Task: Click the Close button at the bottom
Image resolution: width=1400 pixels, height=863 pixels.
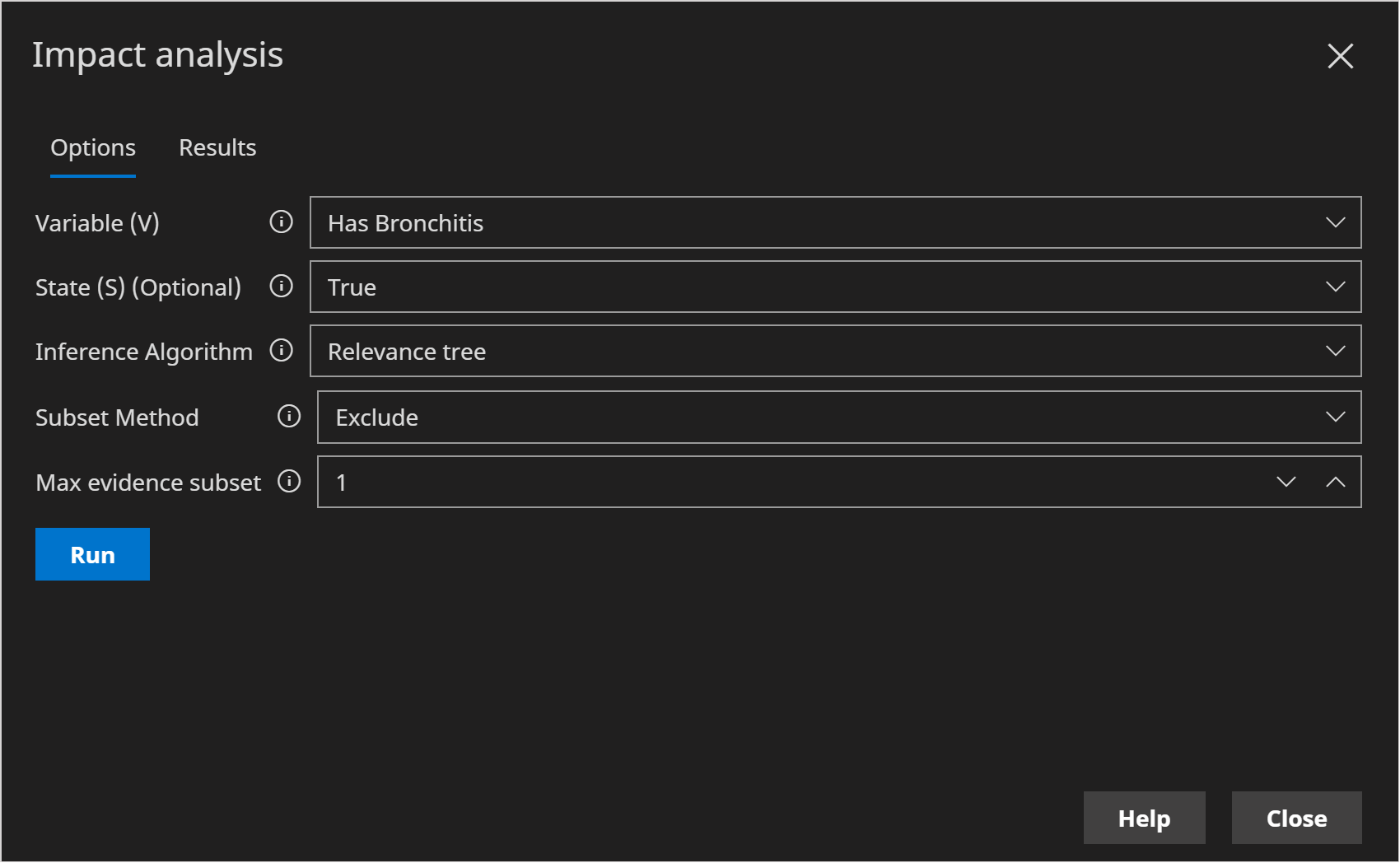Action: (1296, 818)
